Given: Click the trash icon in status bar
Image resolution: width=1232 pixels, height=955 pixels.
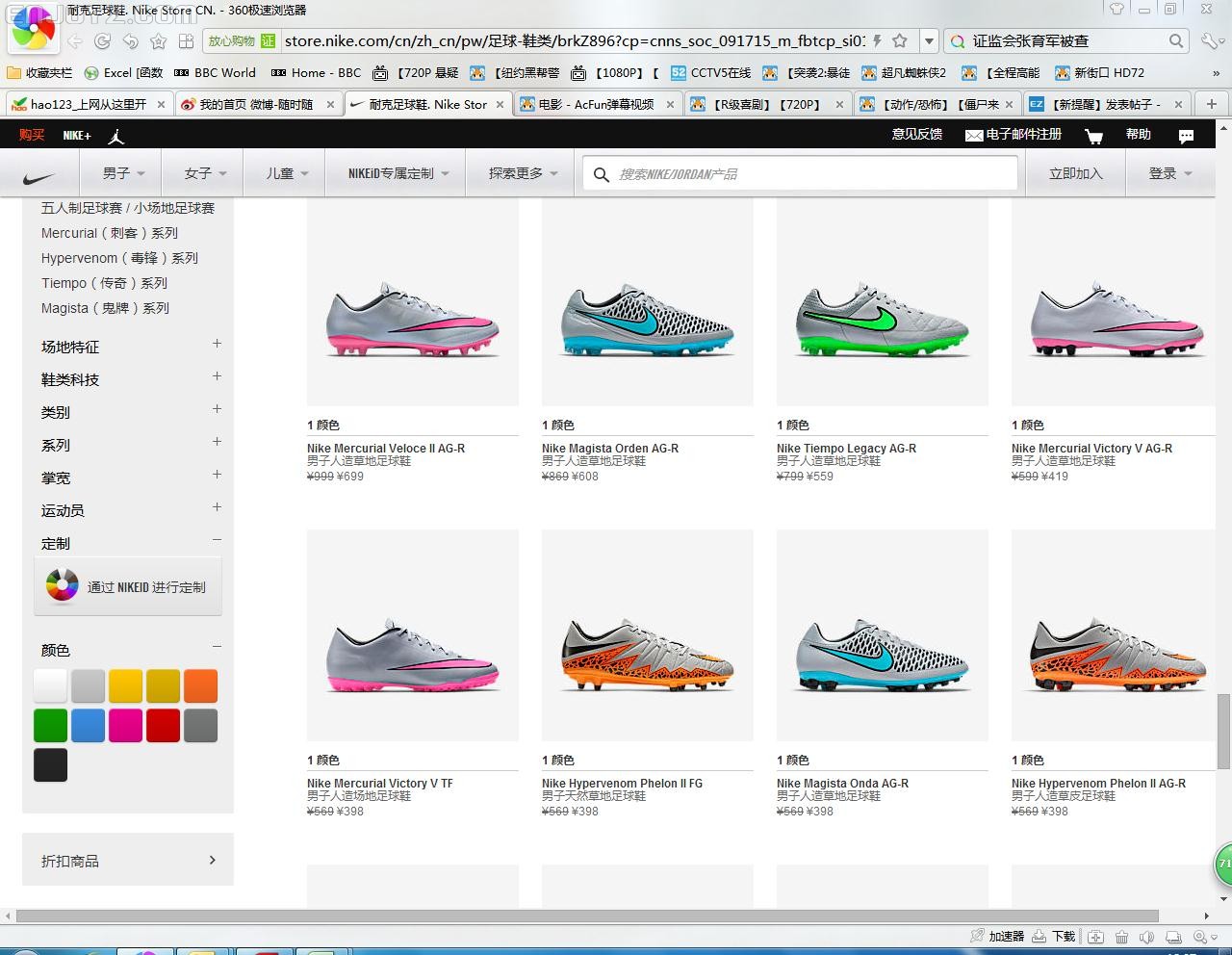Looking at the screenshot, I should pyautogui.click(x=1121, y=937).
